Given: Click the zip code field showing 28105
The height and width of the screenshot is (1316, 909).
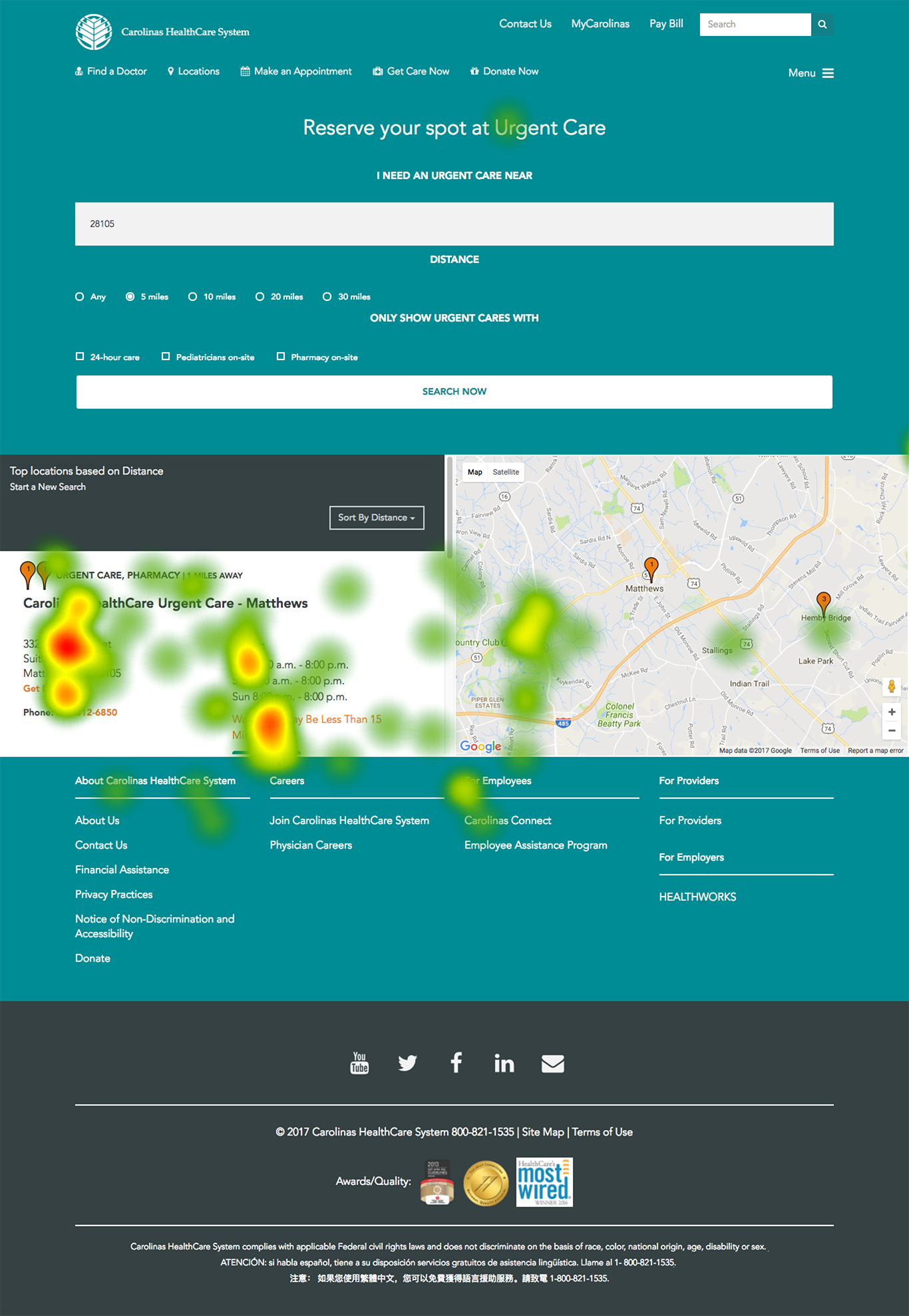Looking at the screenshot, I should [x=454, y=224].
